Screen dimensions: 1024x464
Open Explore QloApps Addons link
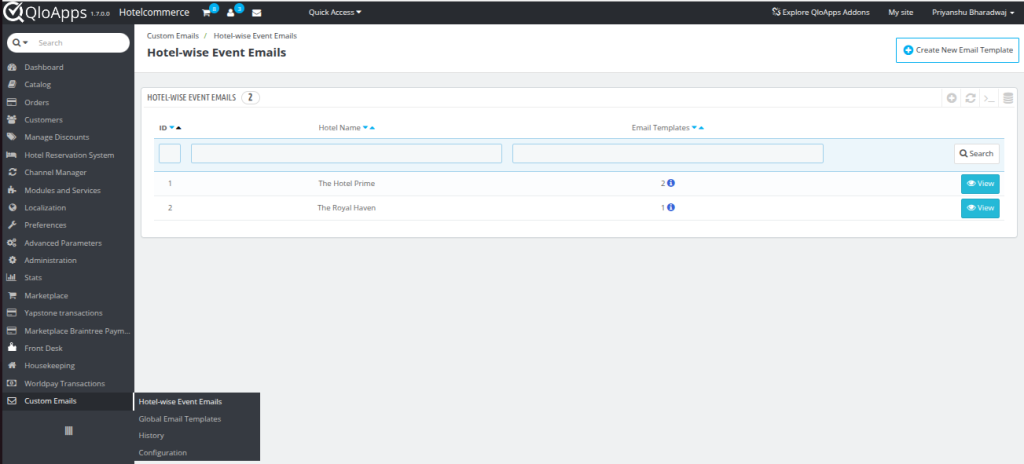[x=820, y=12]
